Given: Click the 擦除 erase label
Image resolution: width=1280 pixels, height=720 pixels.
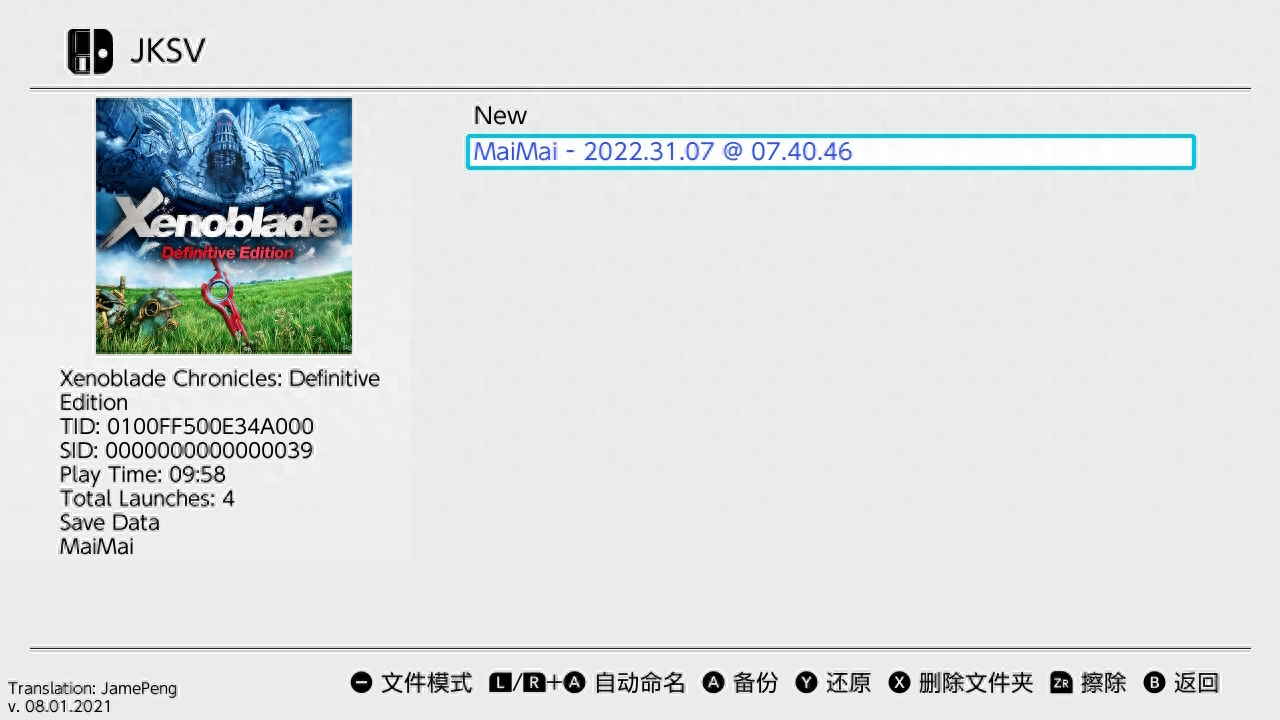Looking at the screenshot, I should coord(1104,683).
